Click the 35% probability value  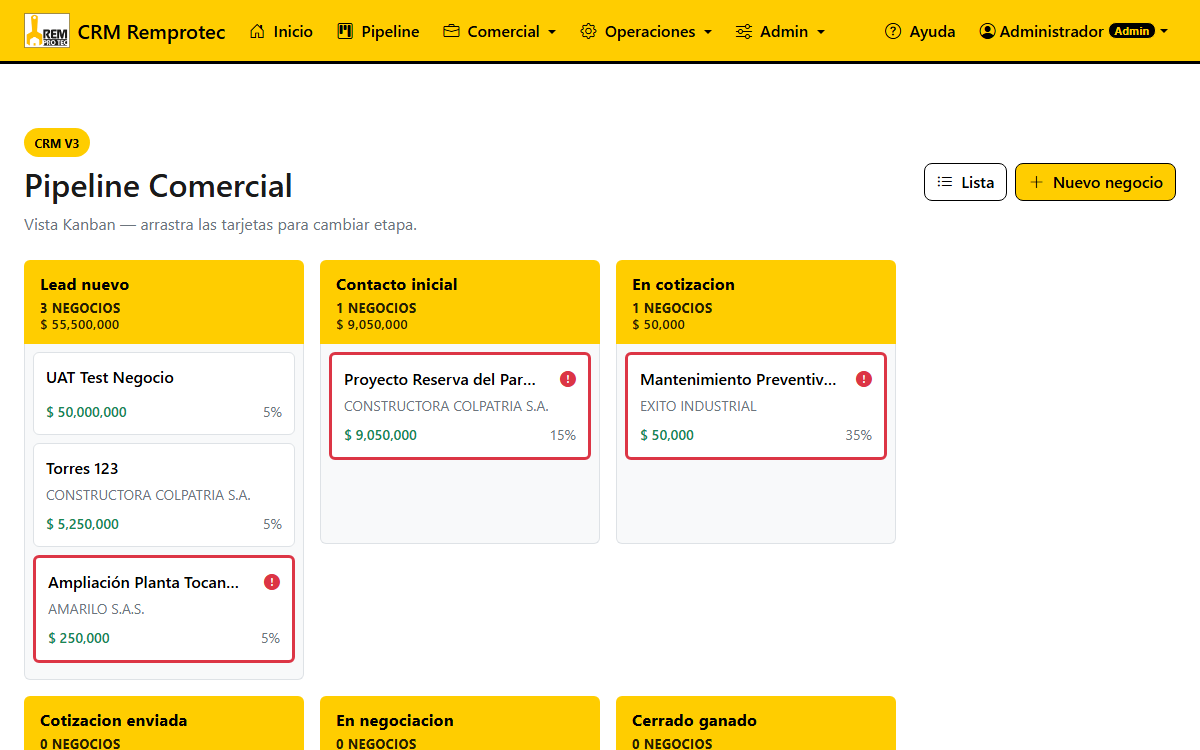[x=859, y=435]
